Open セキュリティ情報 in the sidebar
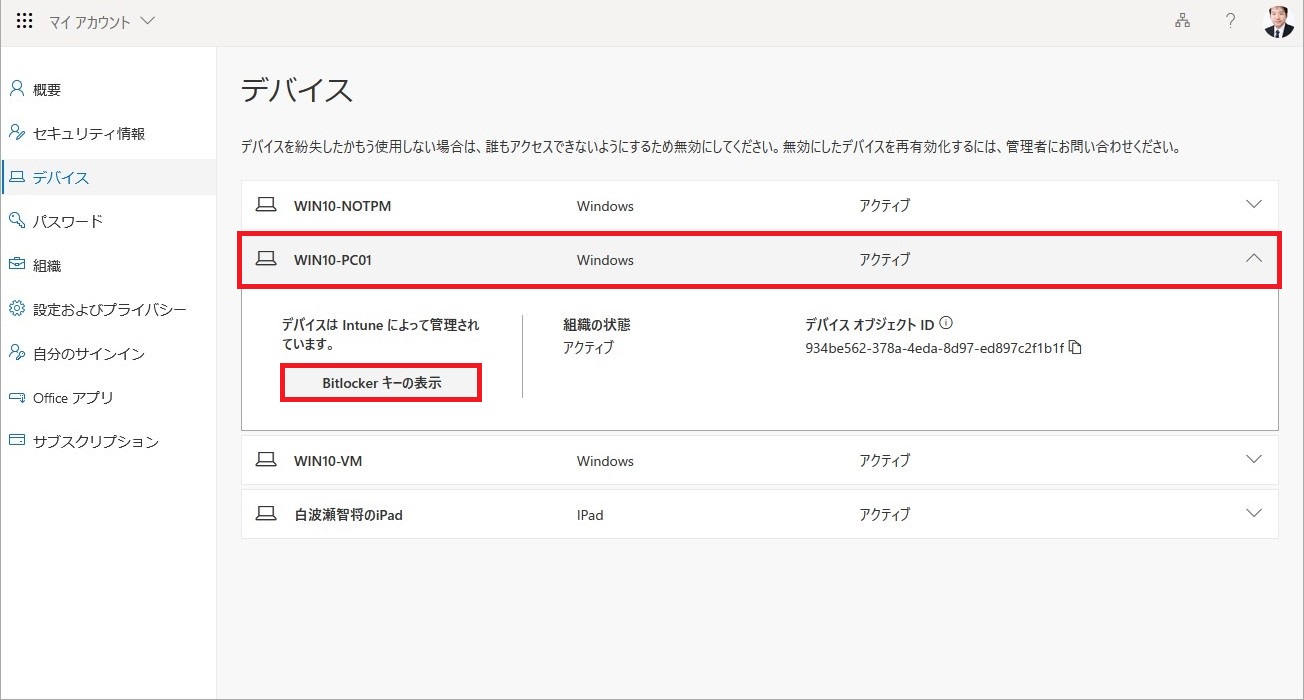Viewport: 1304px width, 700px height. point(108,133)
